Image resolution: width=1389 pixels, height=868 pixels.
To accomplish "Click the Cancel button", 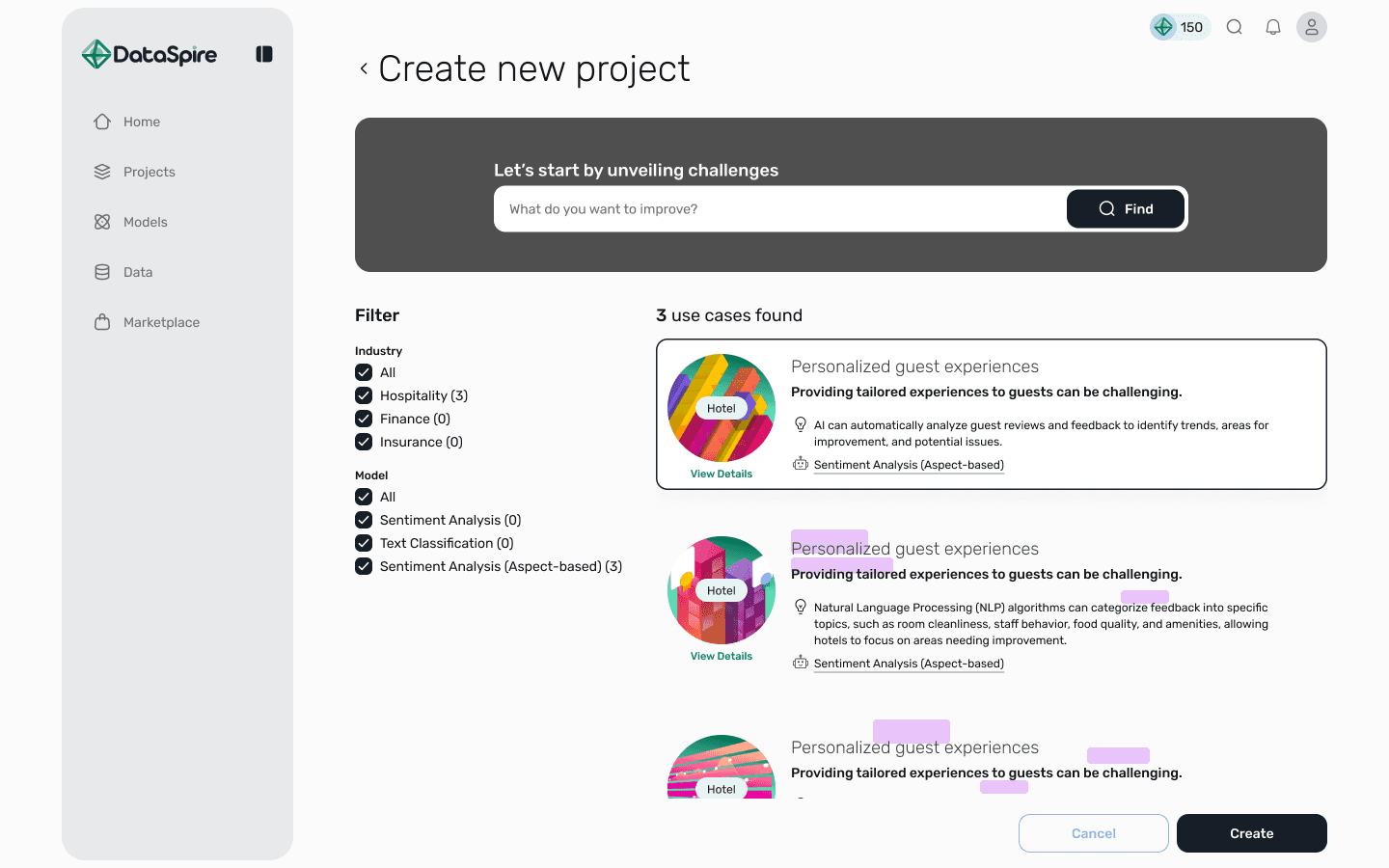I will (1094, 833).
